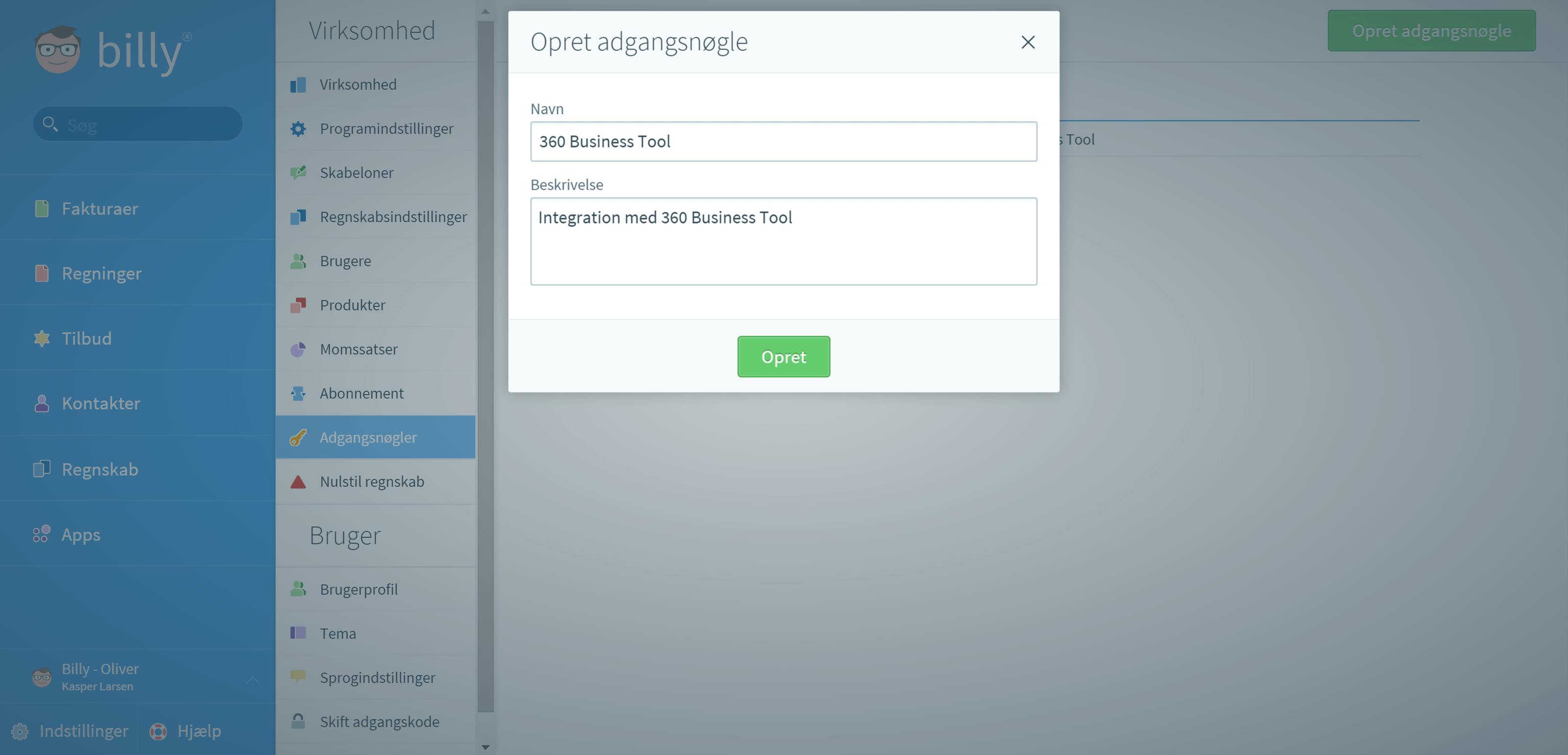
Task: Click the Apps circles icon
Action: [41, 534]
